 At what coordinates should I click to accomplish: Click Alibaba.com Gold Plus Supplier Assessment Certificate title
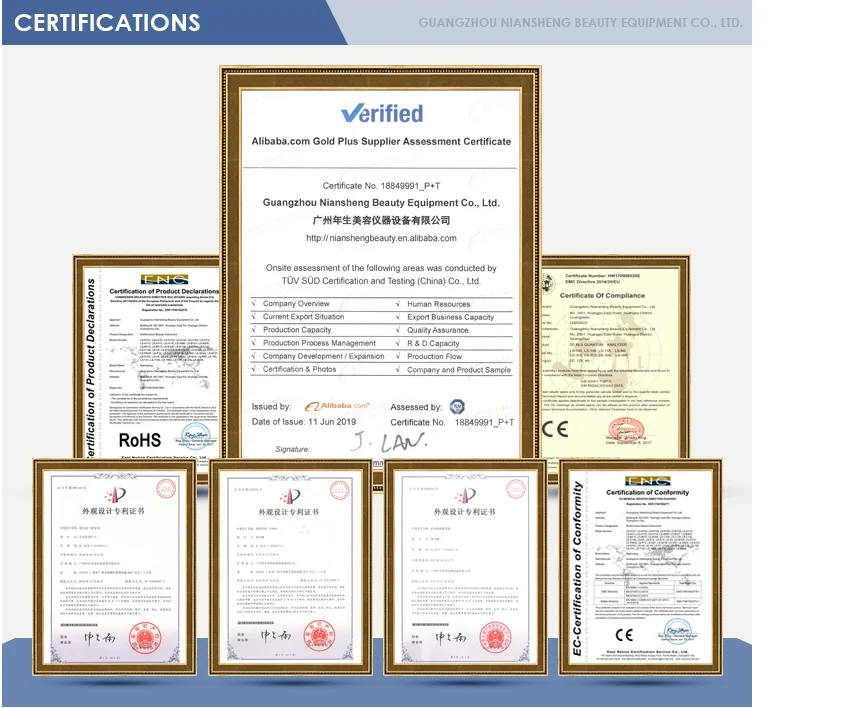381,141
